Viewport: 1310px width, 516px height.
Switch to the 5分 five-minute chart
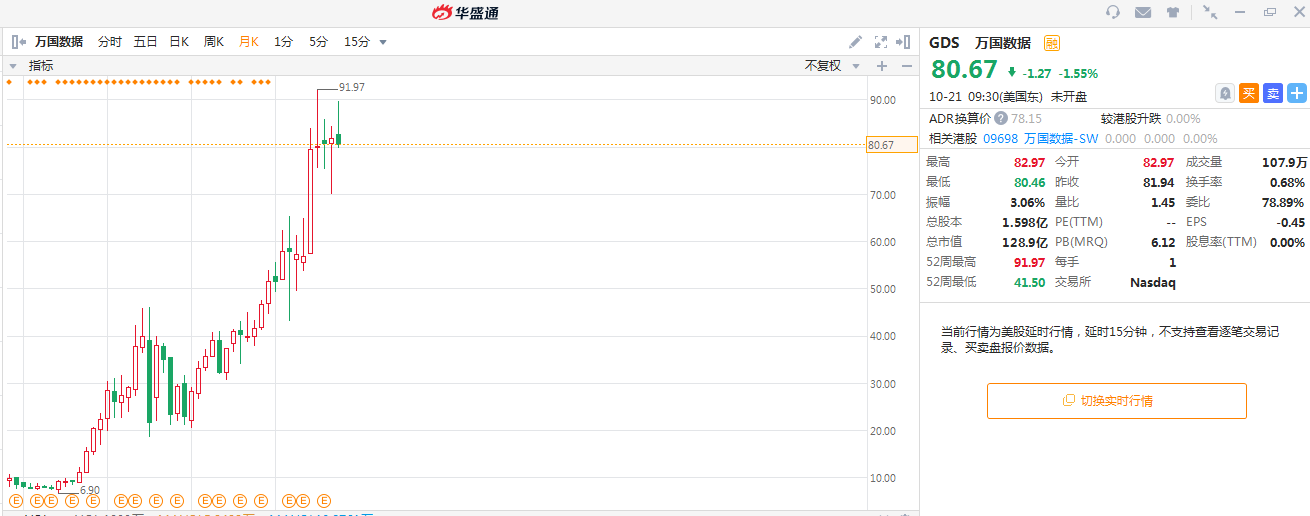coord(318,42)
